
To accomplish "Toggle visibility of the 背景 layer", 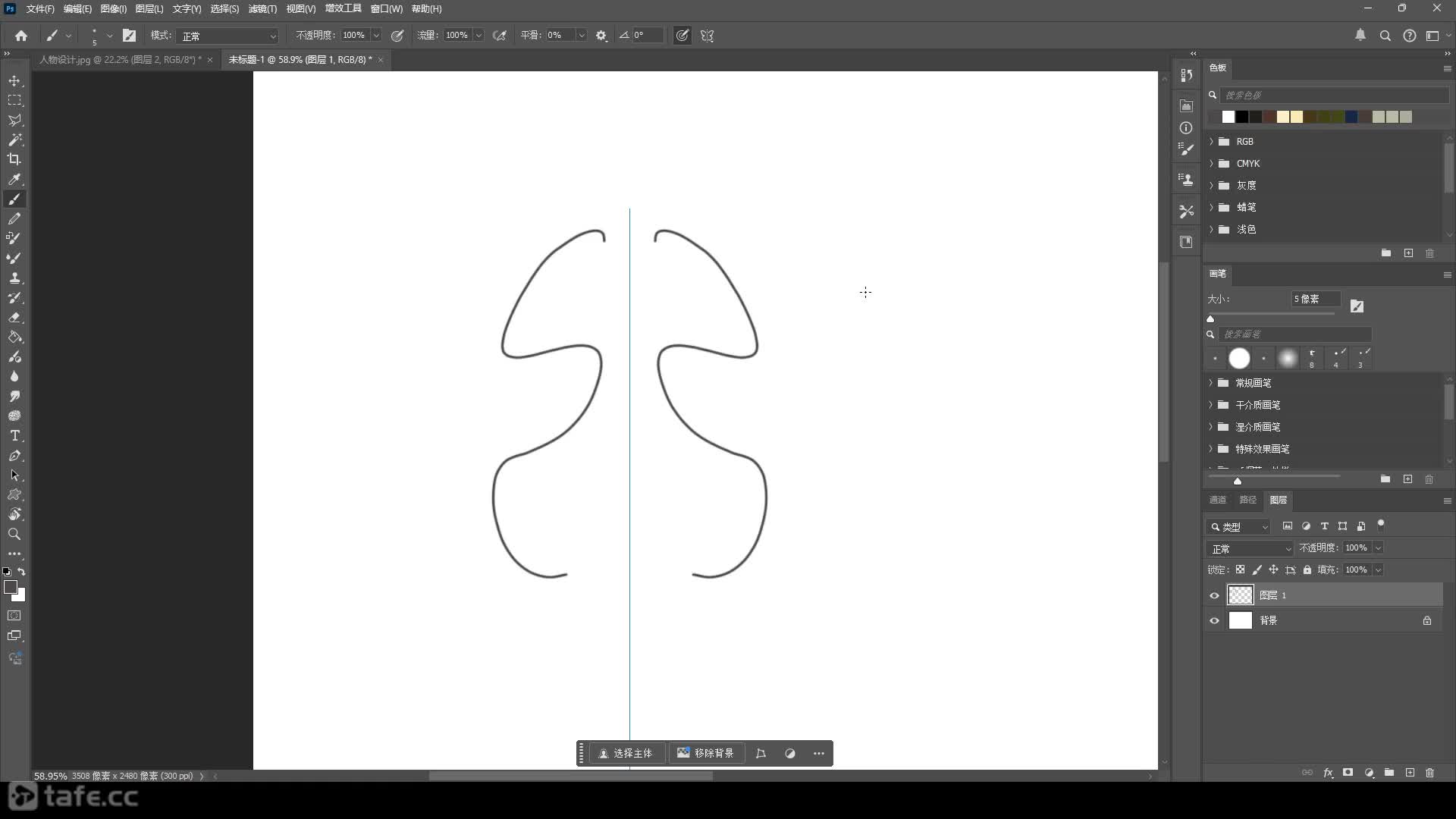I will 1214,621.
